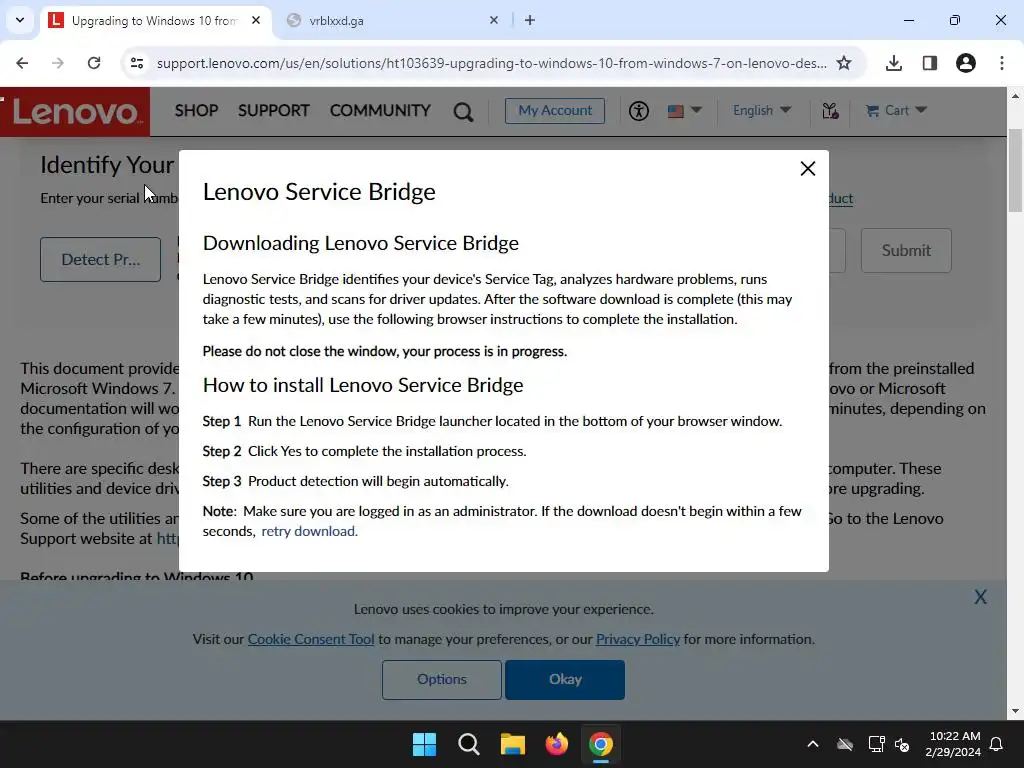Open Chrome downloads icon
The width and height of the screenshot is (1024, 768).
pyautogui.click(x=894, y=63)
